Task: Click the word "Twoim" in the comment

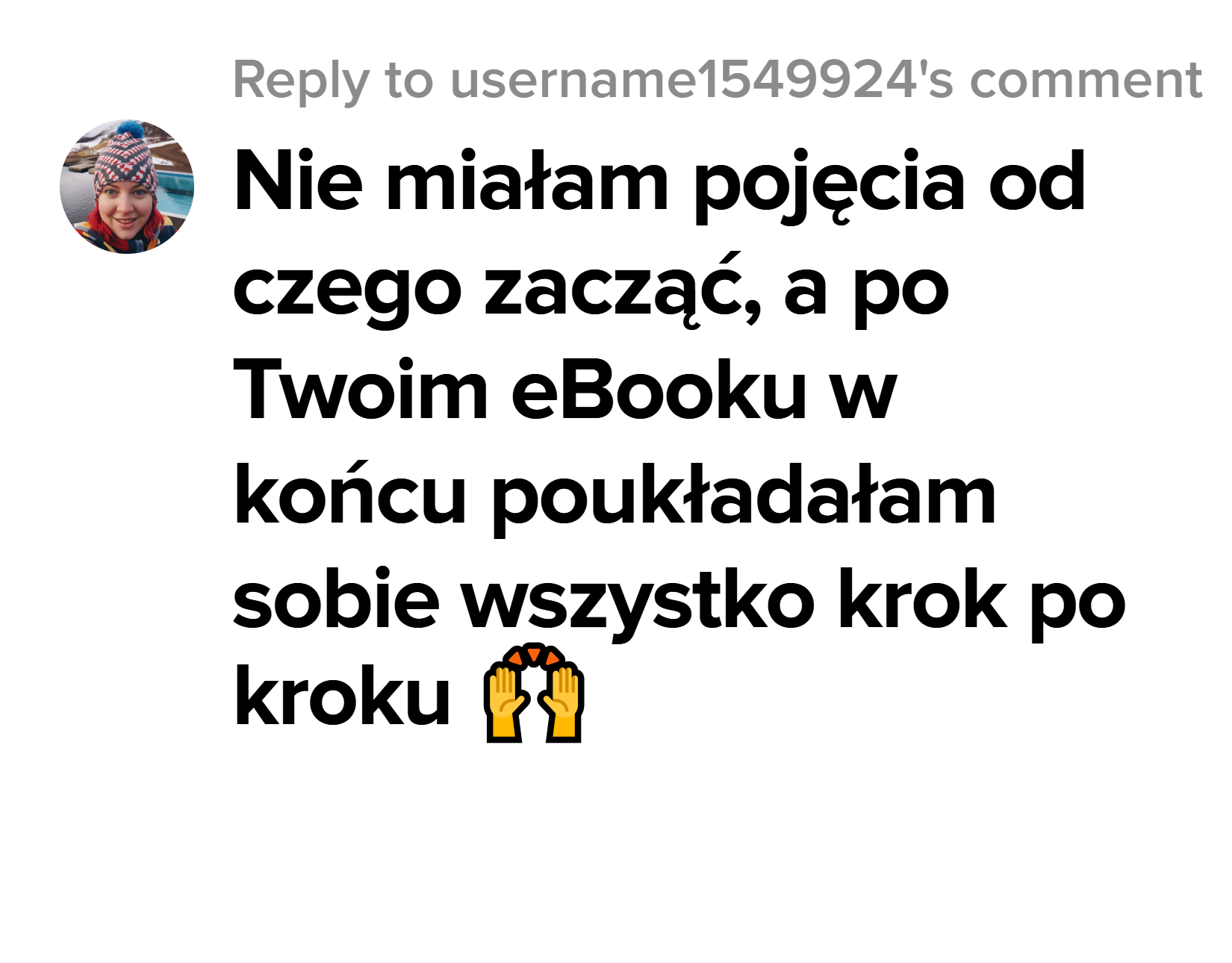Action: coord(361,391)
